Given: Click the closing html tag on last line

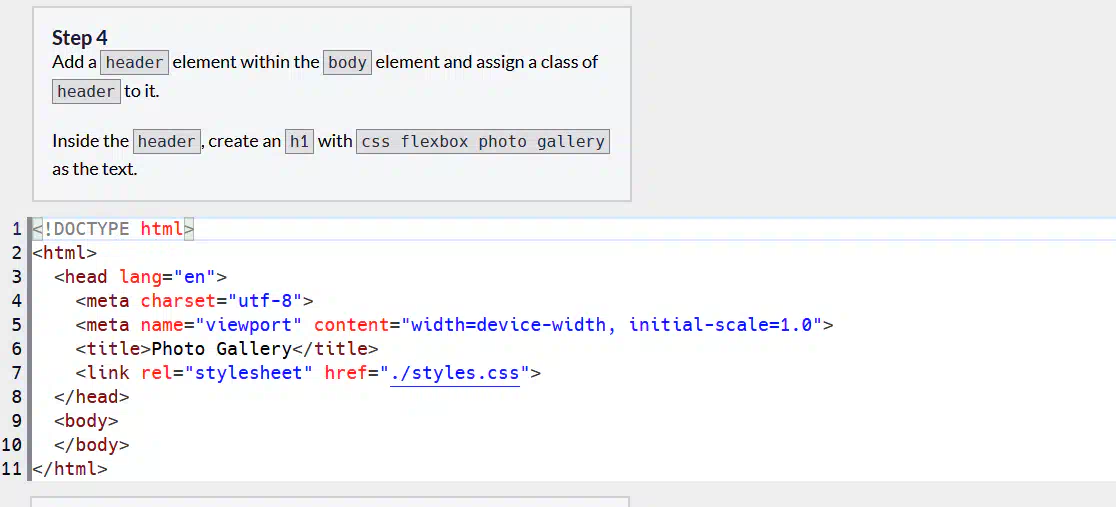Looking at the screenshot, I should (x=70, y=468).
